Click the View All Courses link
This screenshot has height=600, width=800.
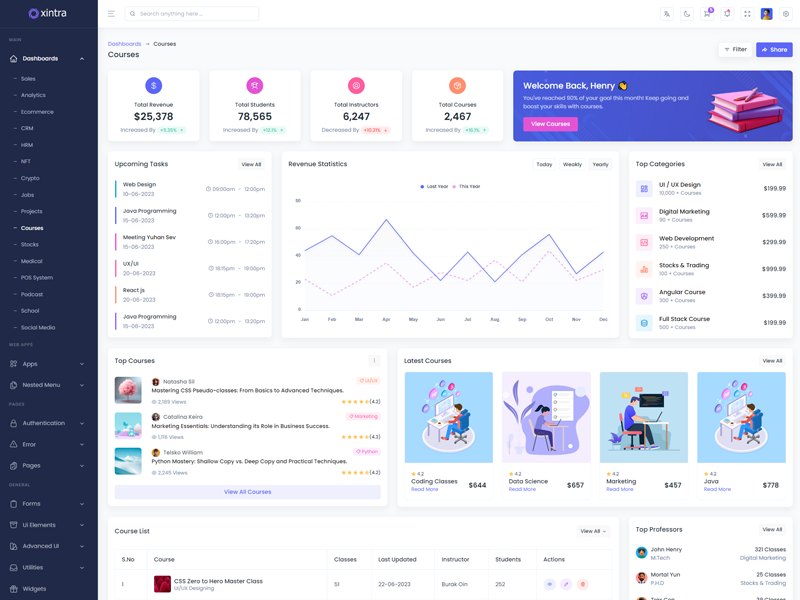247,492
